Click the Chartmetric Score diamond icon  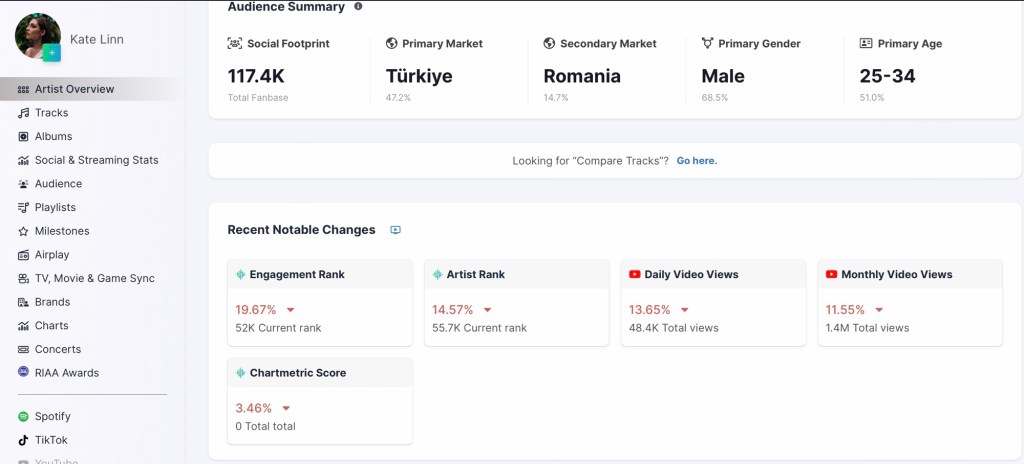pos(240,373)
